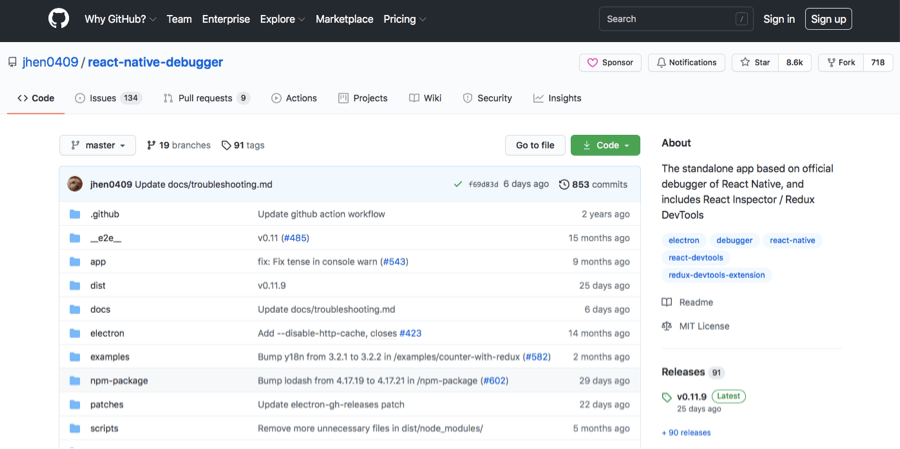Click the green check status icon
The height and width of the screenshot is (449, 900).
pos(457,184)
